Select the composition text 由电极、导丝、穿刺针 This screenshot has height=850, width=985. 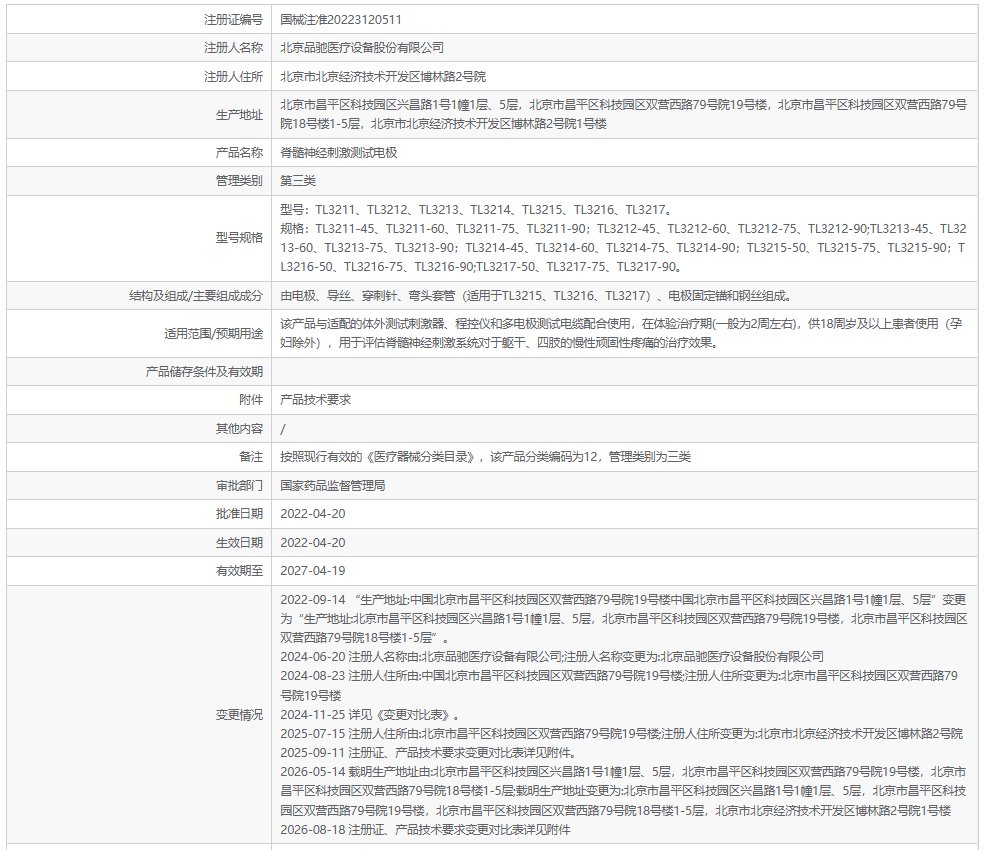pos(536,295)
